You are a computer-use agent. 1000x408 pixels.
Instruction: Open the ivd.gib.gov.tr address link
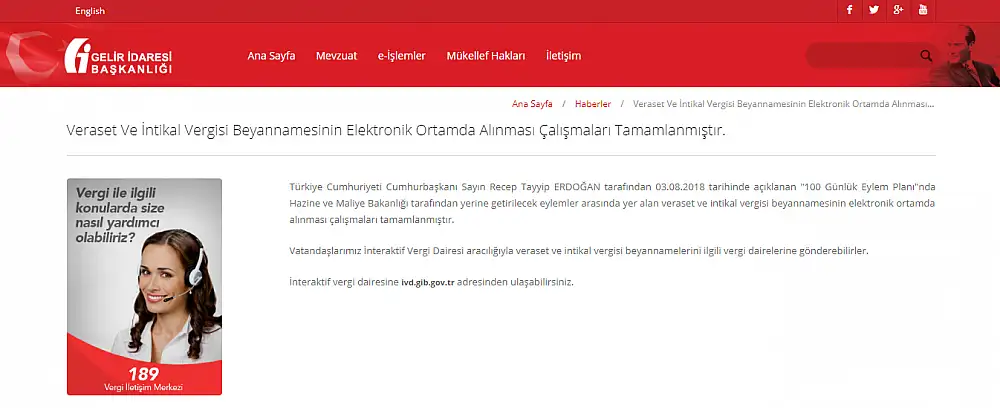(427, 282)
